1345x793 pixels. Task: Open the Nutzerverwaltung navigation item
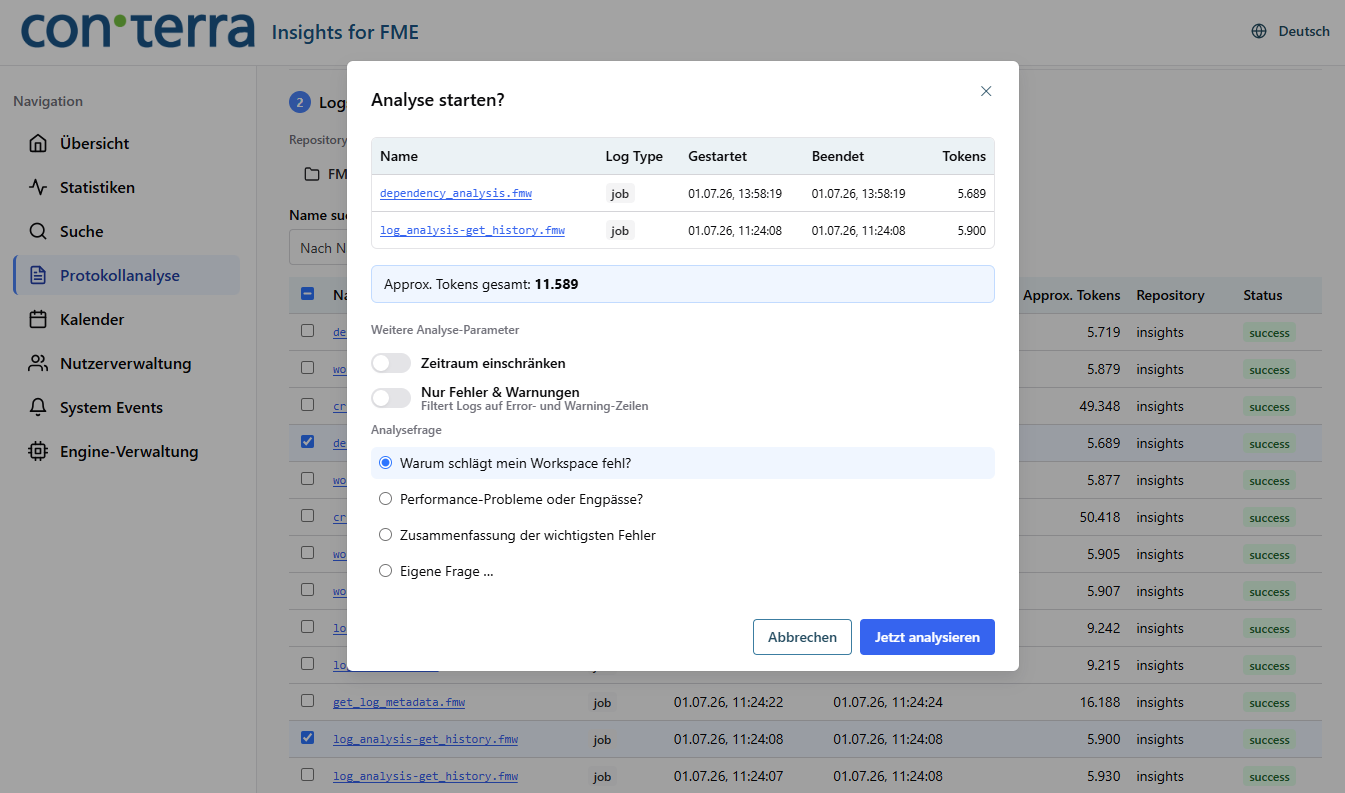click(x=126, y=363)
